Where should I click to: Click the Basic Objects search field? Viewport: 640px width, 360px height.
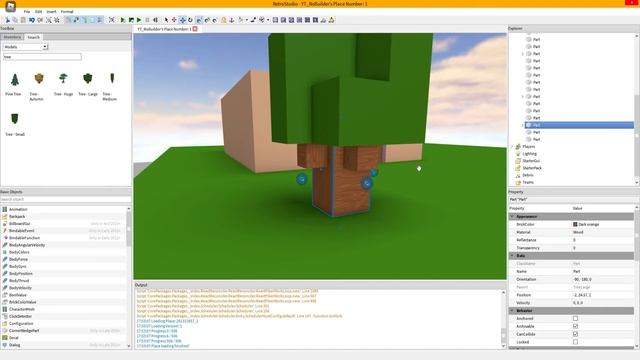(65, 199)
